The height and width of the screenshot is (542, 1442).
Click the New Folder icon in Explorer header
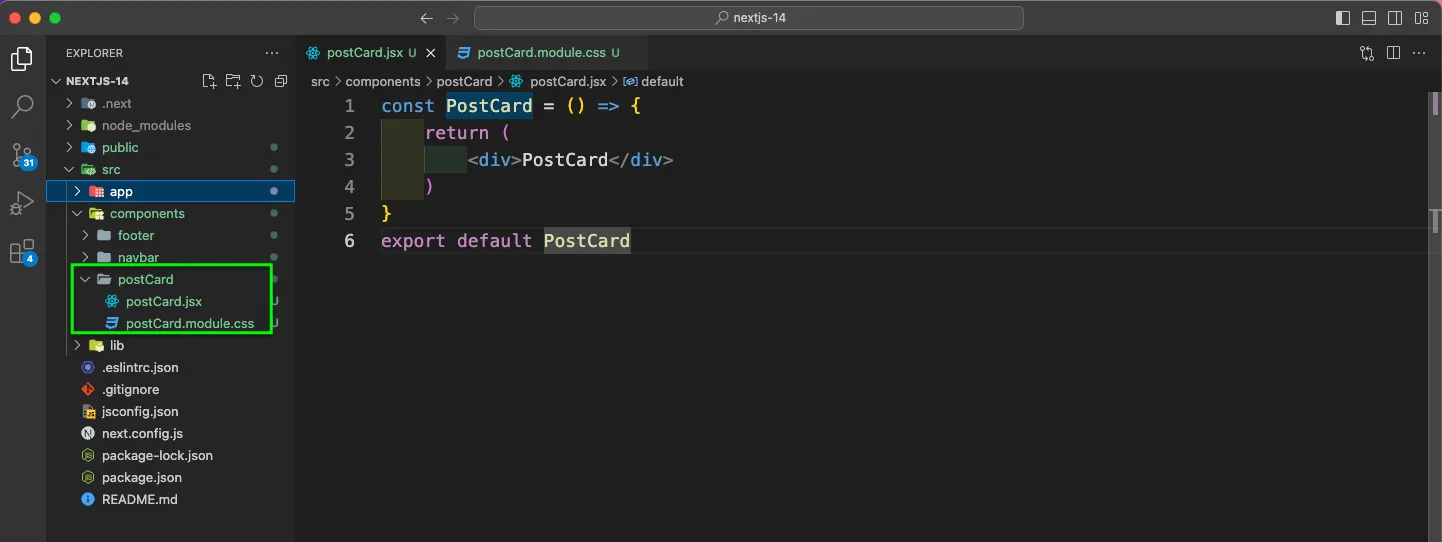(233, 81)
